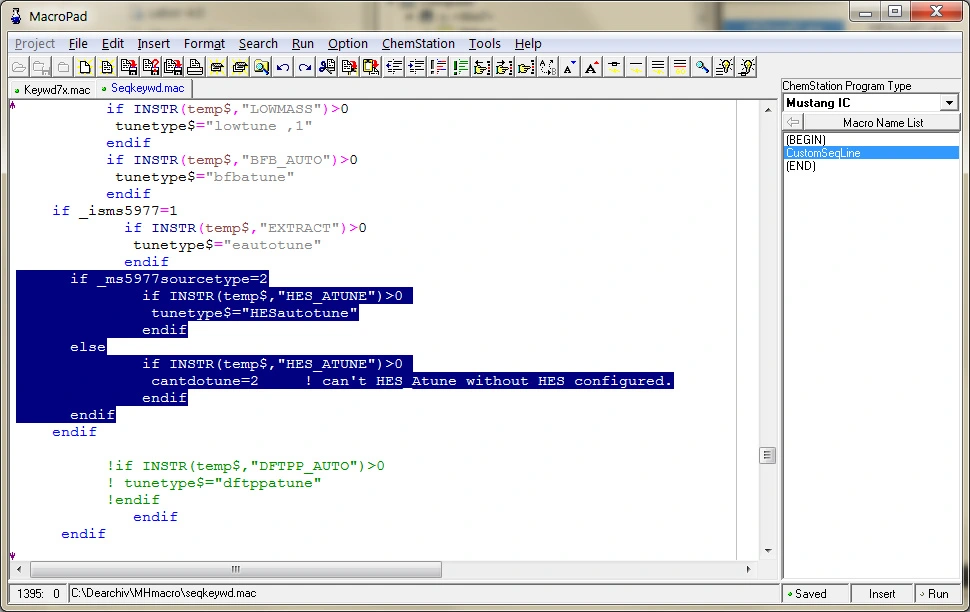This screenshot has height=612, width=970.
Task: Click the A-to-B replace icon
Action: point(548,67)
